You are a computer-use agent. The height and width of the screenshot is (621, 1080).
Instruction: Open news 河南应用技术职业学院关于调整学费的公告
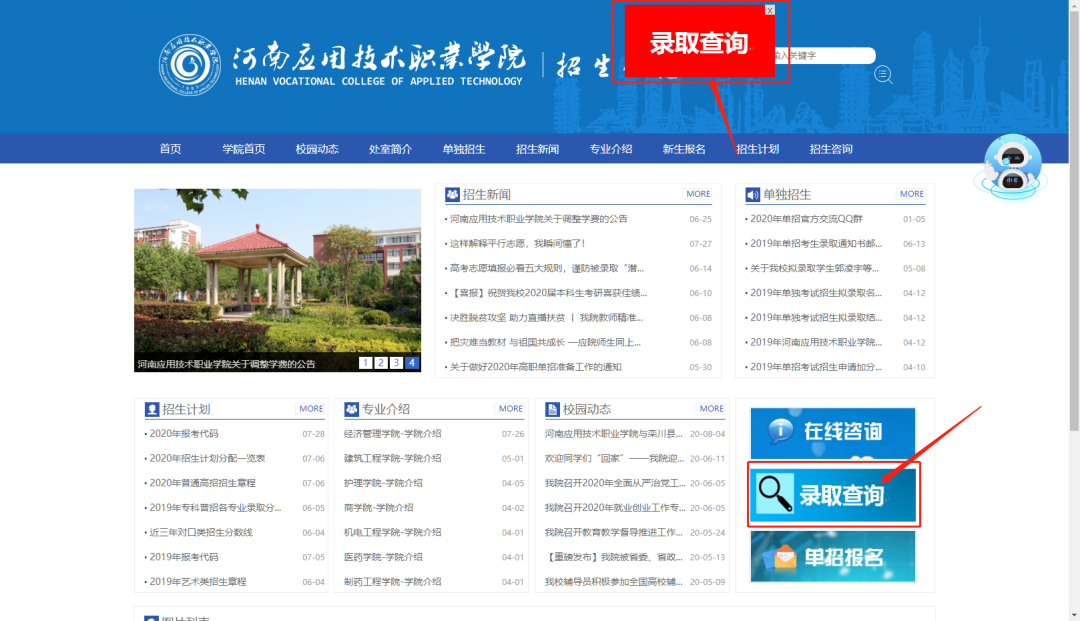point(539,219)
